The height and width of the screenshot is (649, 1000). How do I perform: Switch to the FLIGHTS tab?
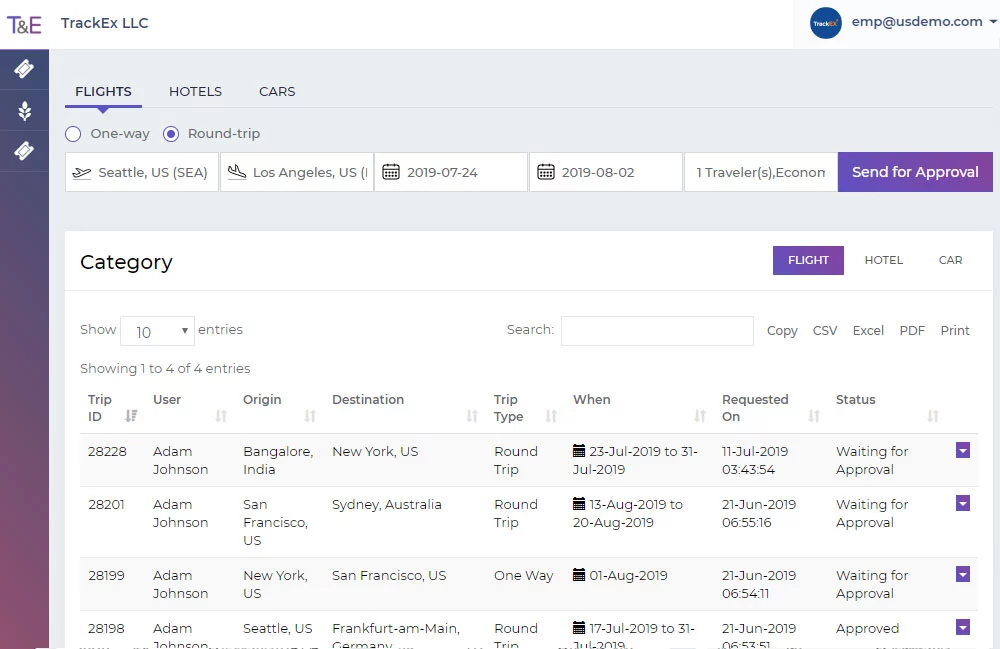pos(103,91)
